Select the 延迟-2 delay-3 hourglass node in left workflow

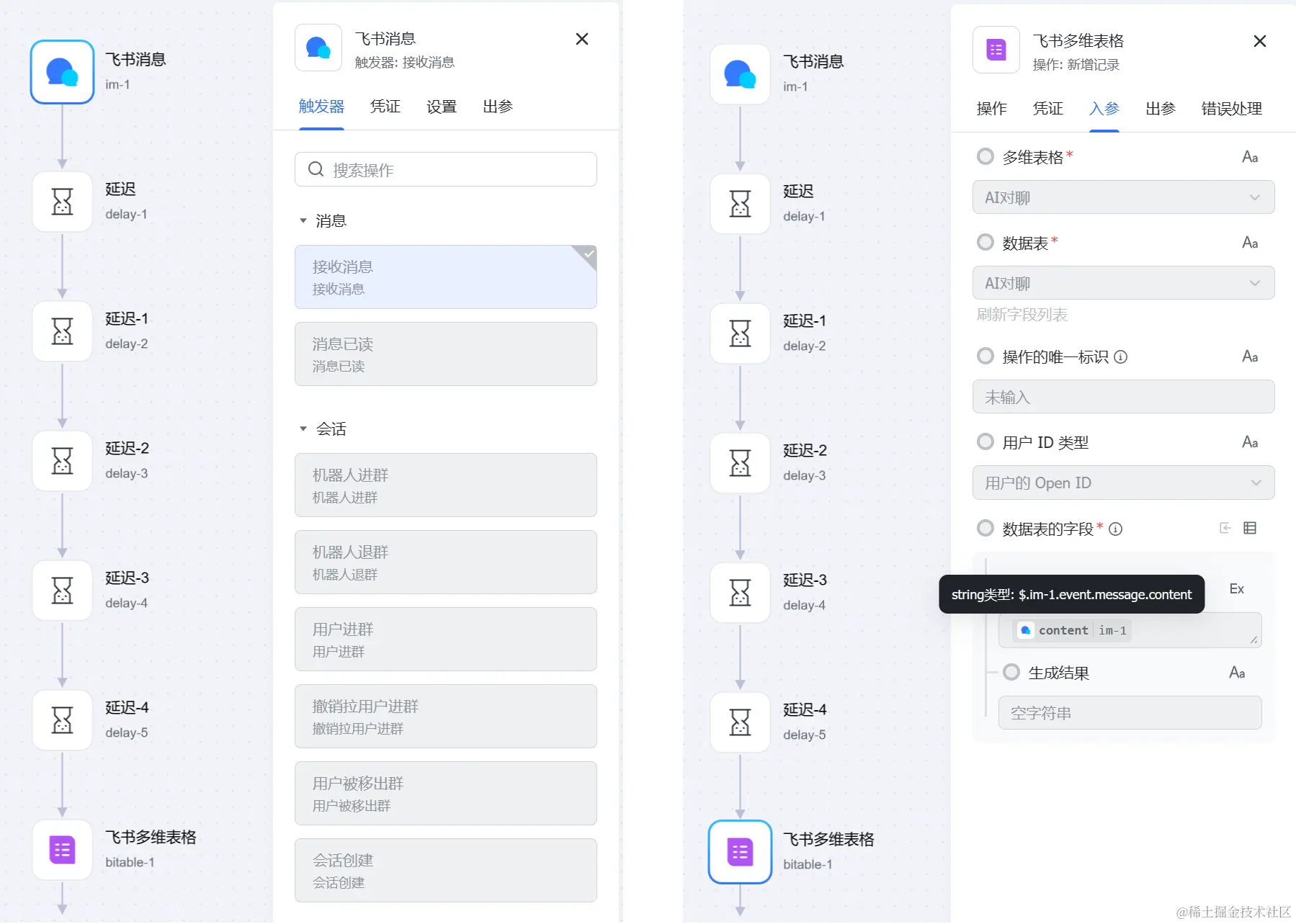pyautogui.click(x=62, y=461)
